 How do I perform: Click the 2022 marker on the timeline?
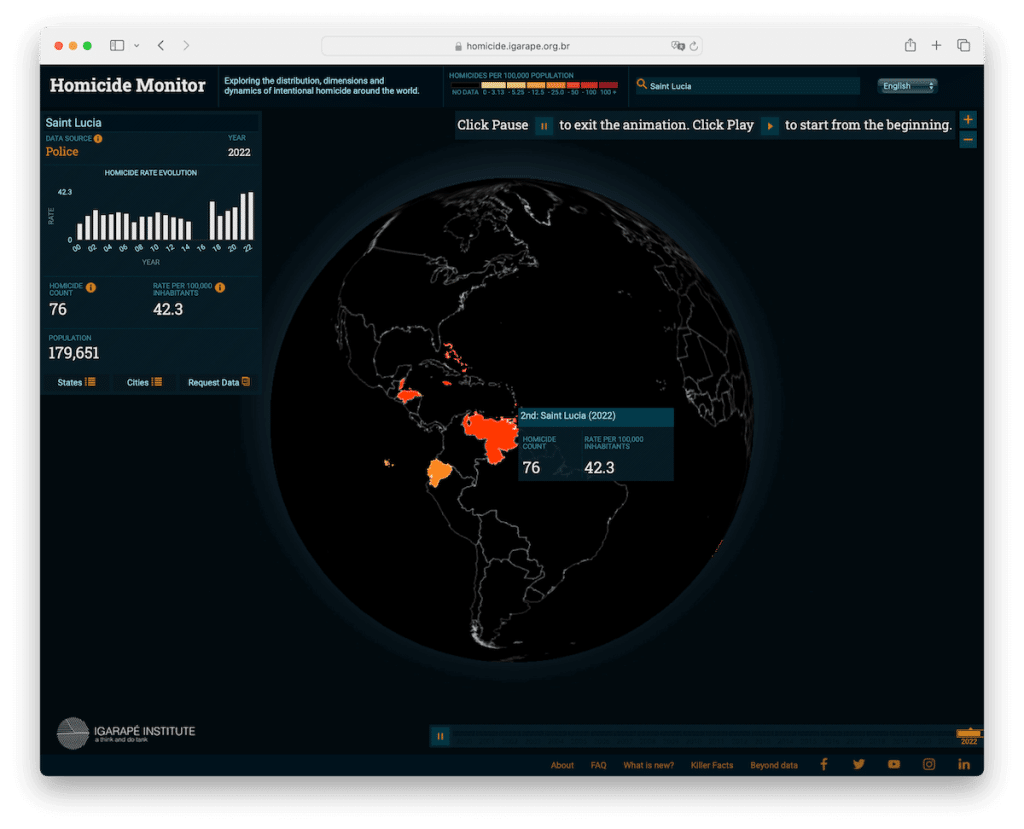[x=969, y=735]
